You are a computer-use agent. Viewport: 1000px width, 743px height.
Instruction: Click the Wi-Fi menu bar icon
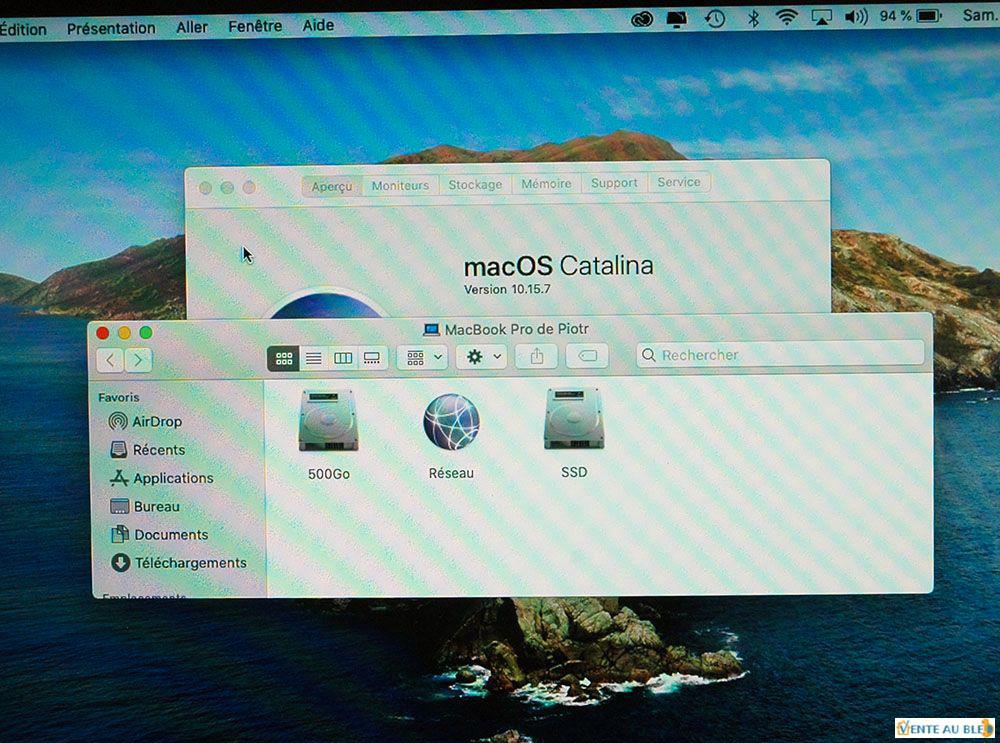787,17
